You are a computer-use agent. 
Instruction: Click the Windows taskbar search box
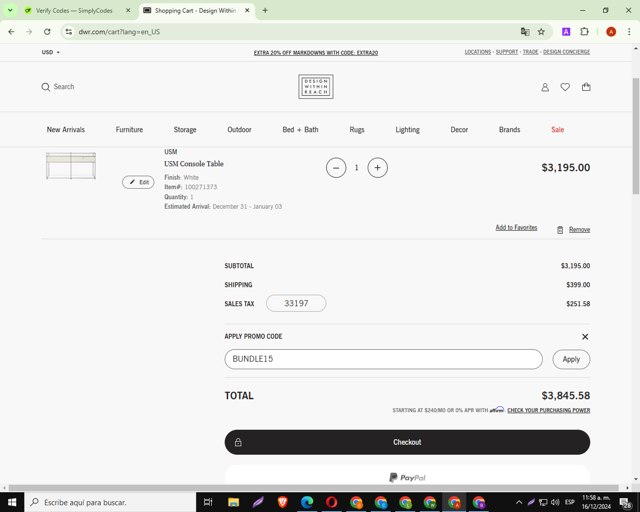pos(110,502)
